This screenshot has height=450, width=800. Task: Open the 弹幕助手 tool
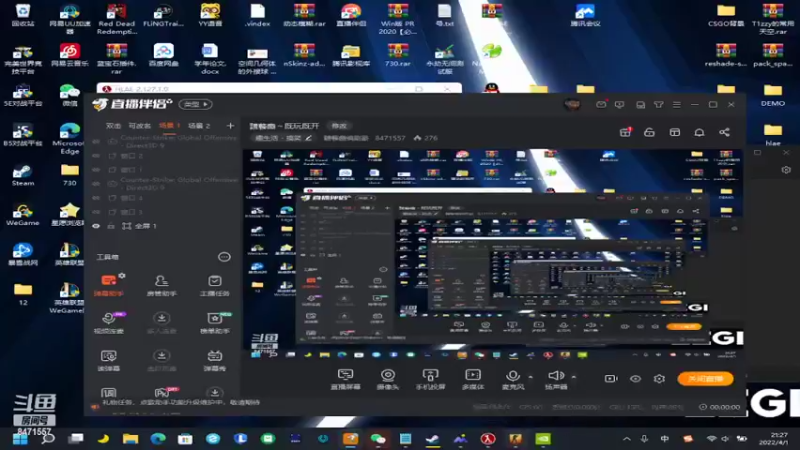tap(109, 285)
